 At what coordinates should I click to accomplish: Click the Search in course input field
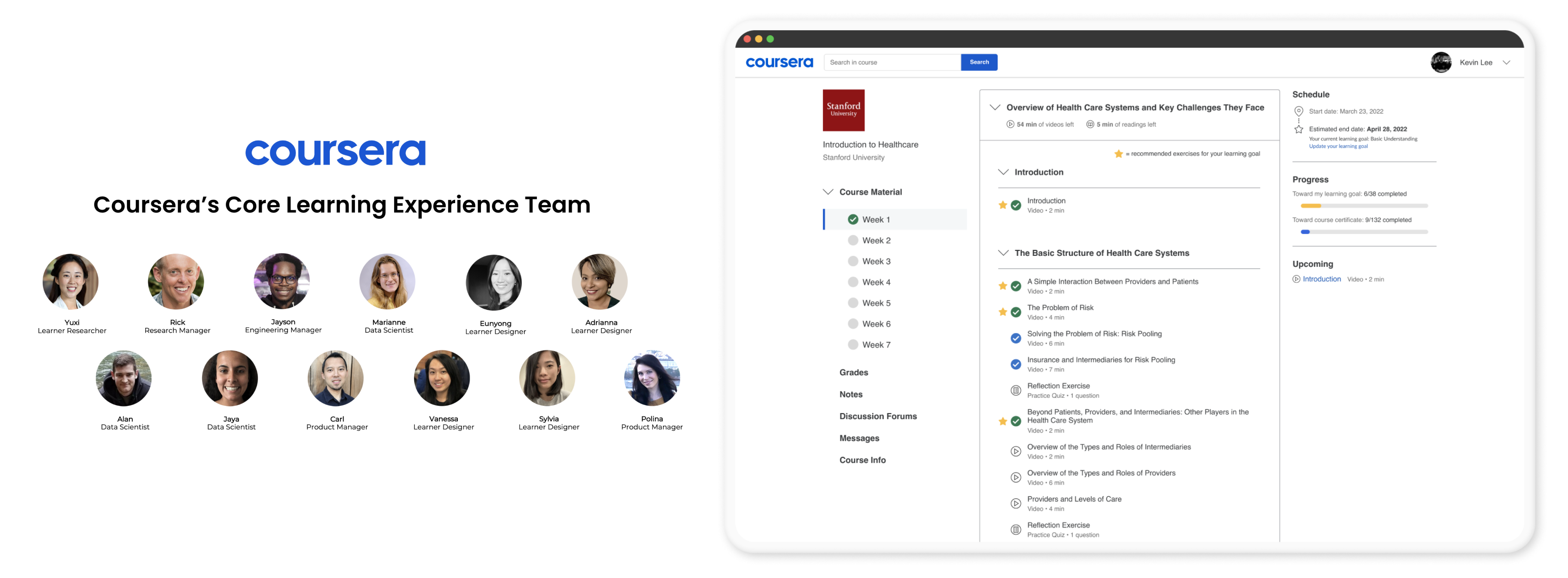[892, 62]
